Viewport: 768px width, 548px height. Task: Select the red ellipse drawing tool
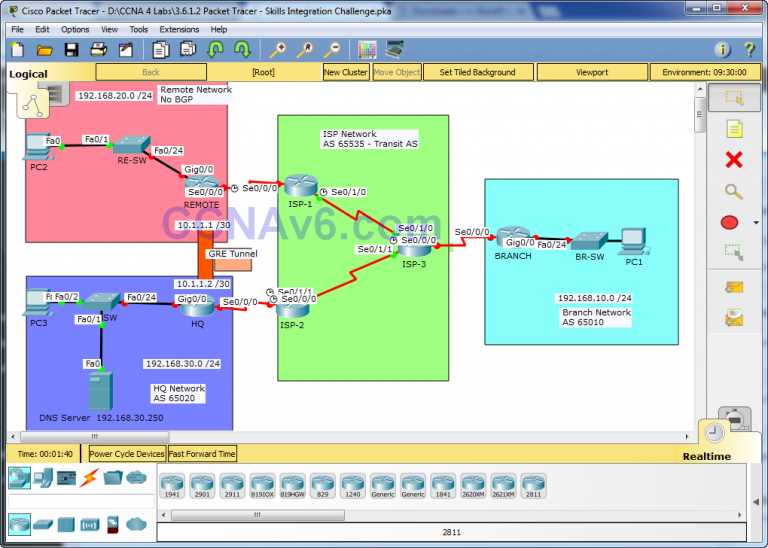tap(729, 222)
